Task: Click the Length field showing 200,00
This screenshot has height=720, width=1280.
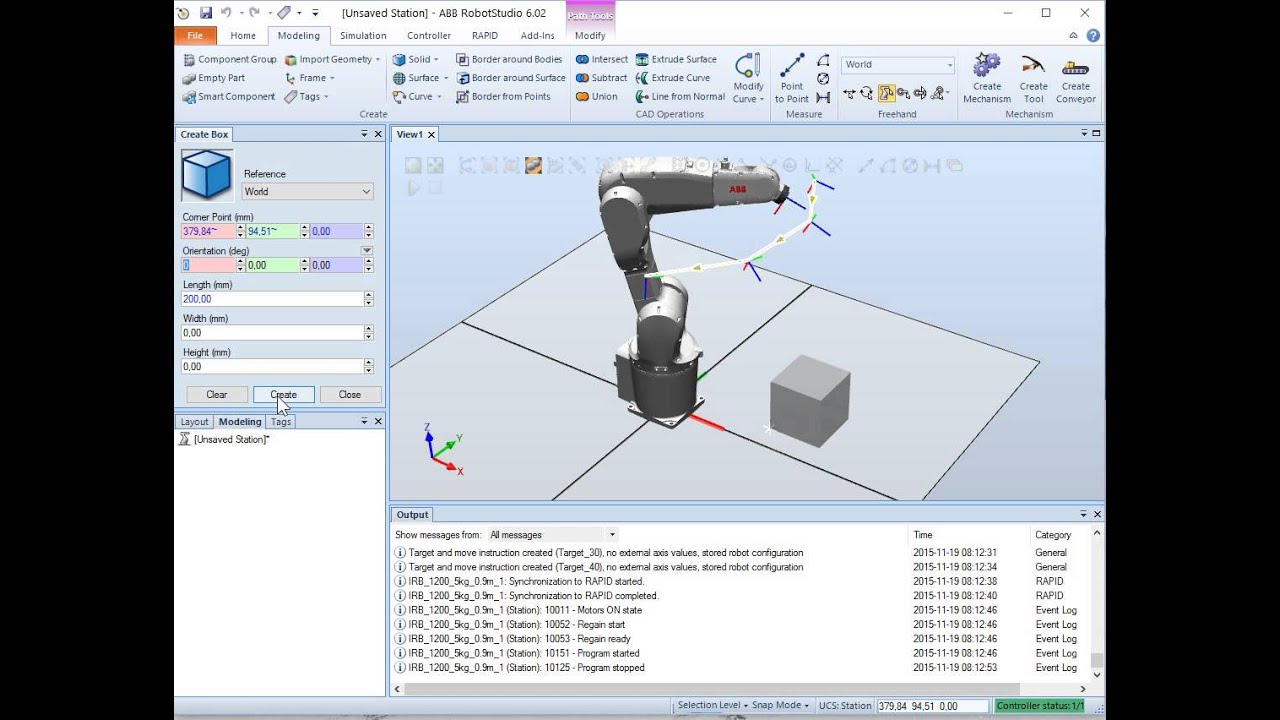Action: click(x=271, y=299)
